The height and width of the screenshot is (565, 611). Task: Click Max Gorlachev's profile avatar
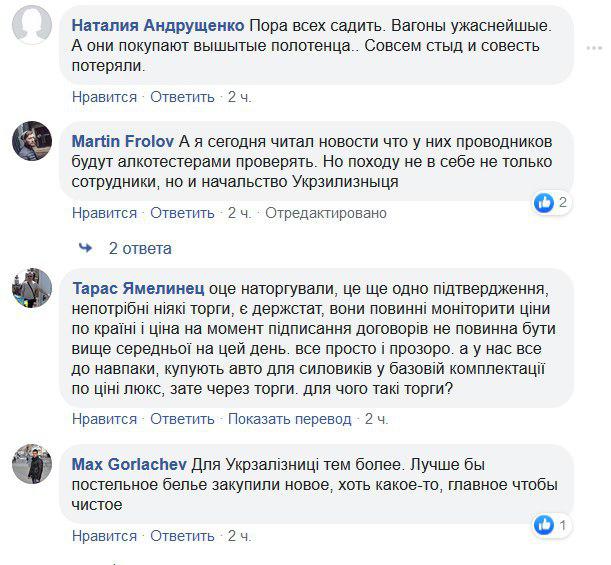(x=32, y=464)
